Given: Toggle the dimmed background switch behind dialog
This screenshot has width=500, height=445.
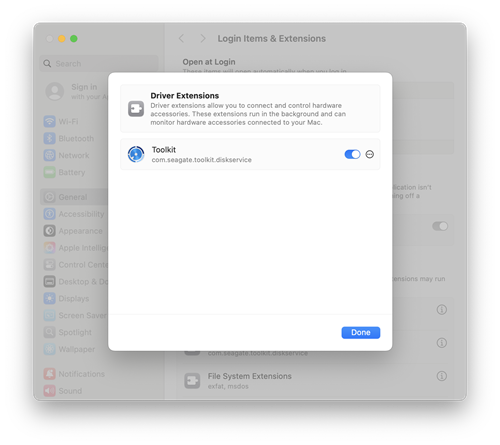Looking at the screenshot, I should pyautogui.click(x=440, y=226).
